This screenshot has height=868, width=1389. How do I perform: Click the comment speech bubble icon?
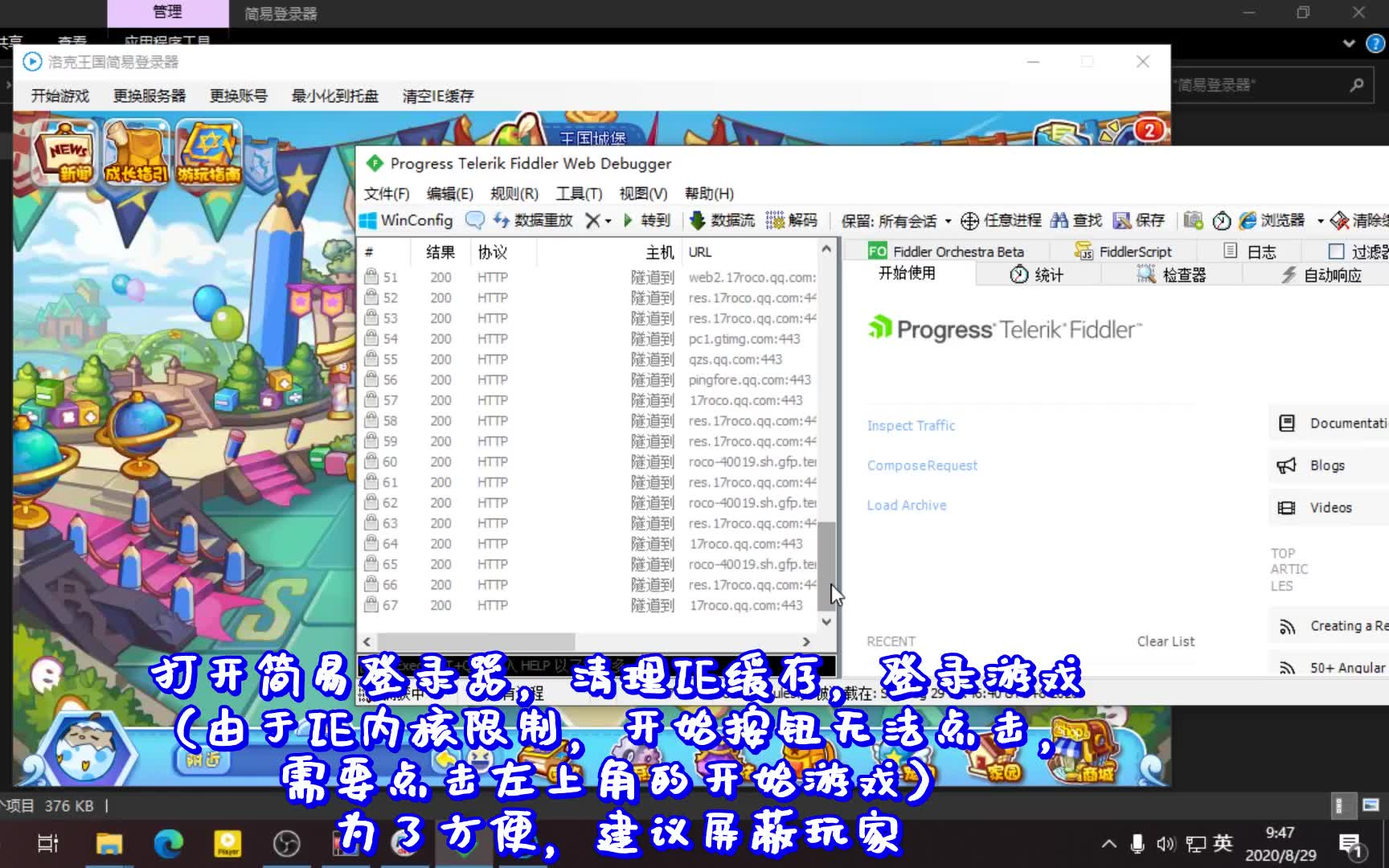(475, 220)
